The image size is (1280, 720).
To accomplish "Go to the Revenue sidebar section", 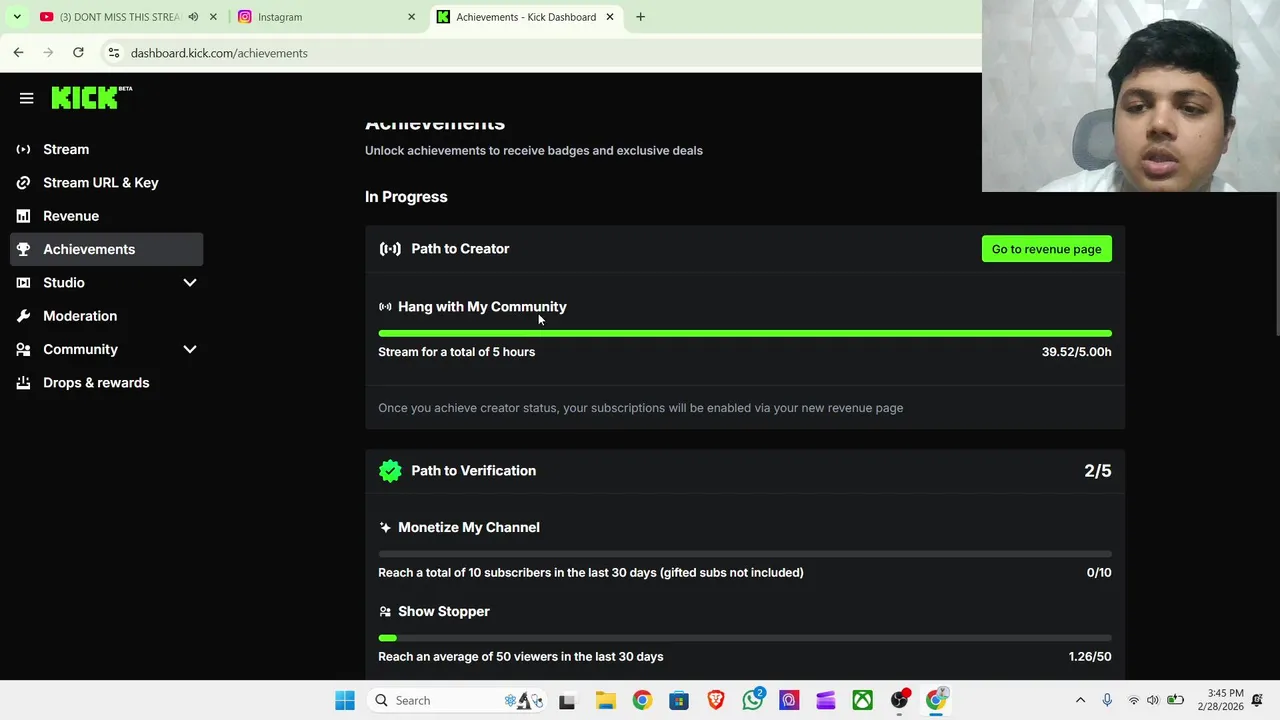I will (x=107, y=216).
